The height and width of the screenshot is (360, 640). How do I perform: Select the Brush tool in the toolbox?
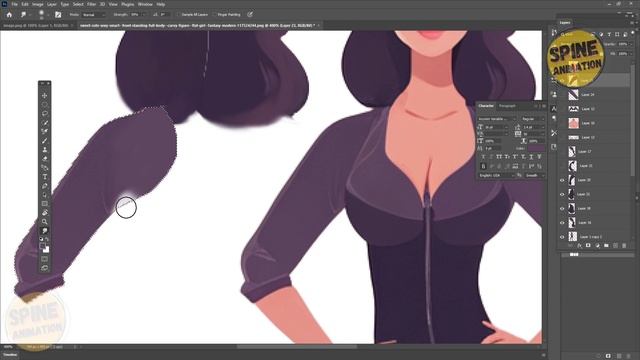pyautogui.click(x=44, y=140)
